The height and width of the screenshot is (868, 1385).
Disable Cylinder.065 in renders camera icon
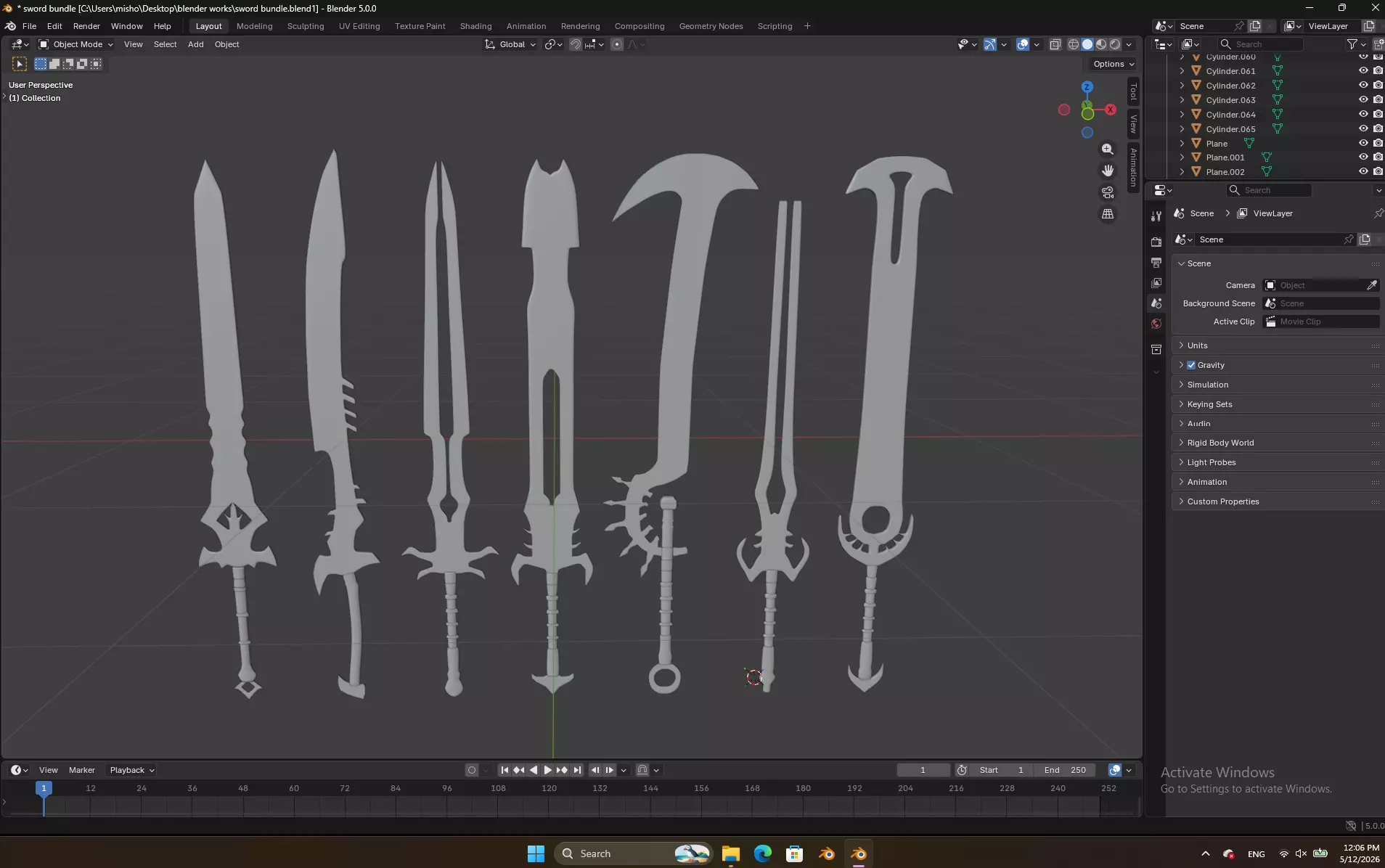click(x=1378, y=128)
